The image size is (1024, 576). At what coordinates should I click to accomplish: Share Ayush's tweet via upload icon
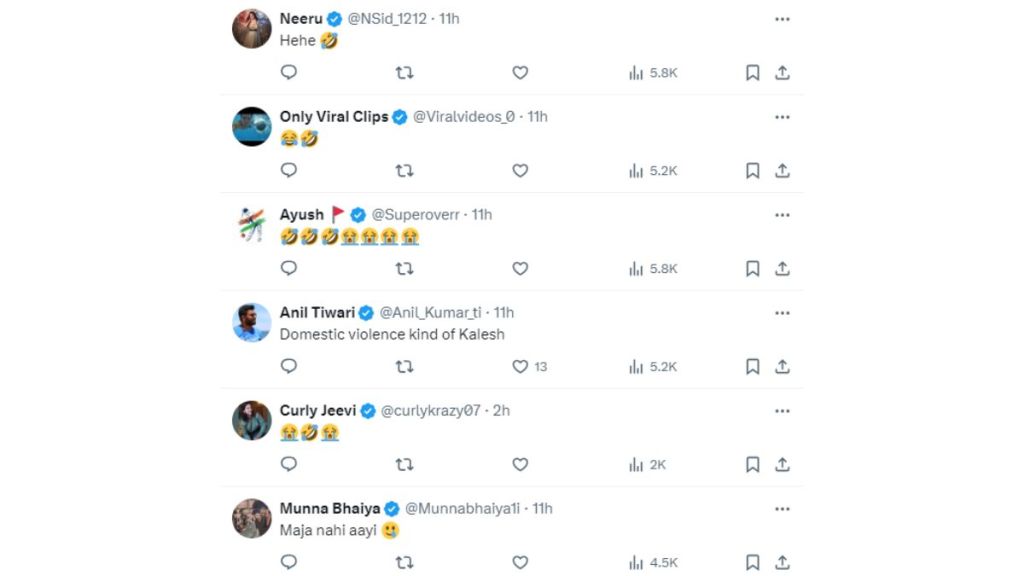click(x=782, y=268)
